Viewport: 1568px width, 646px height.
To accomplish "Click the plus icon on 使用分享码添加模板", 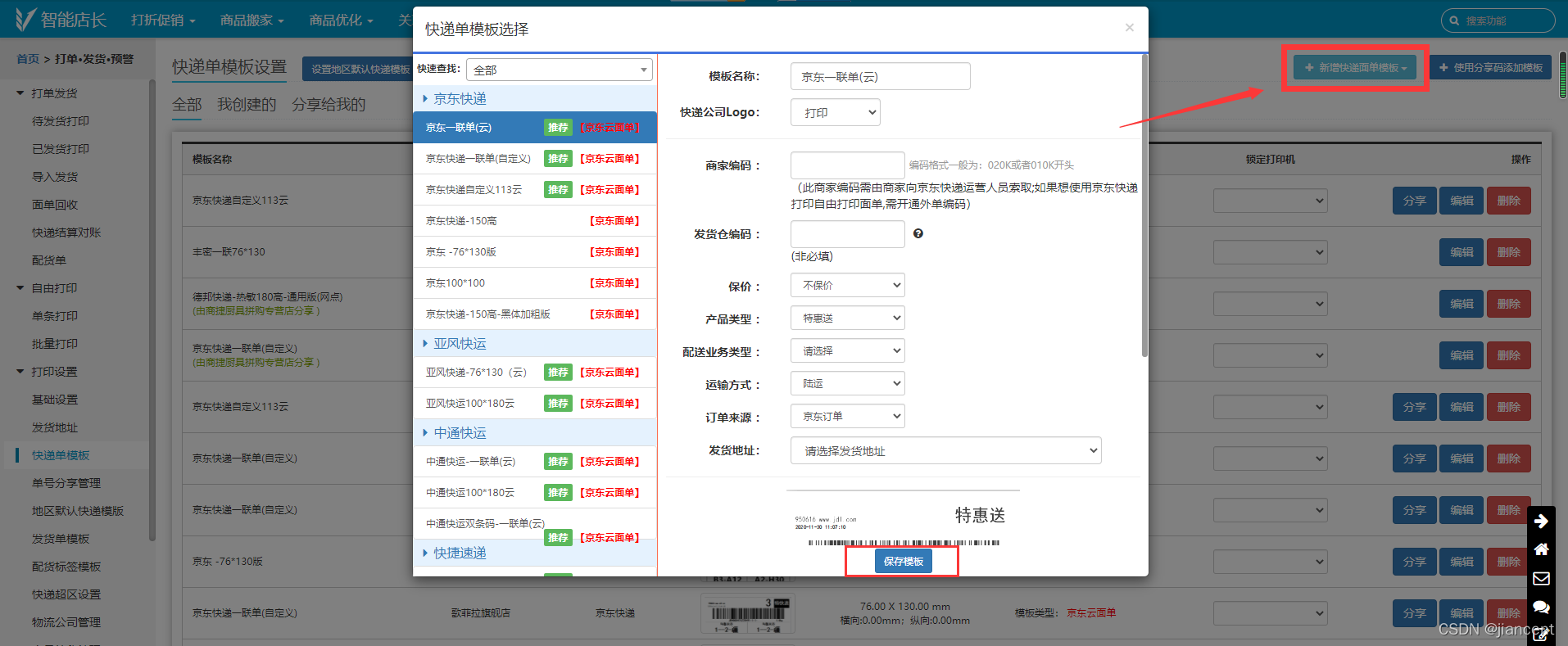I will click(1443, 68).
